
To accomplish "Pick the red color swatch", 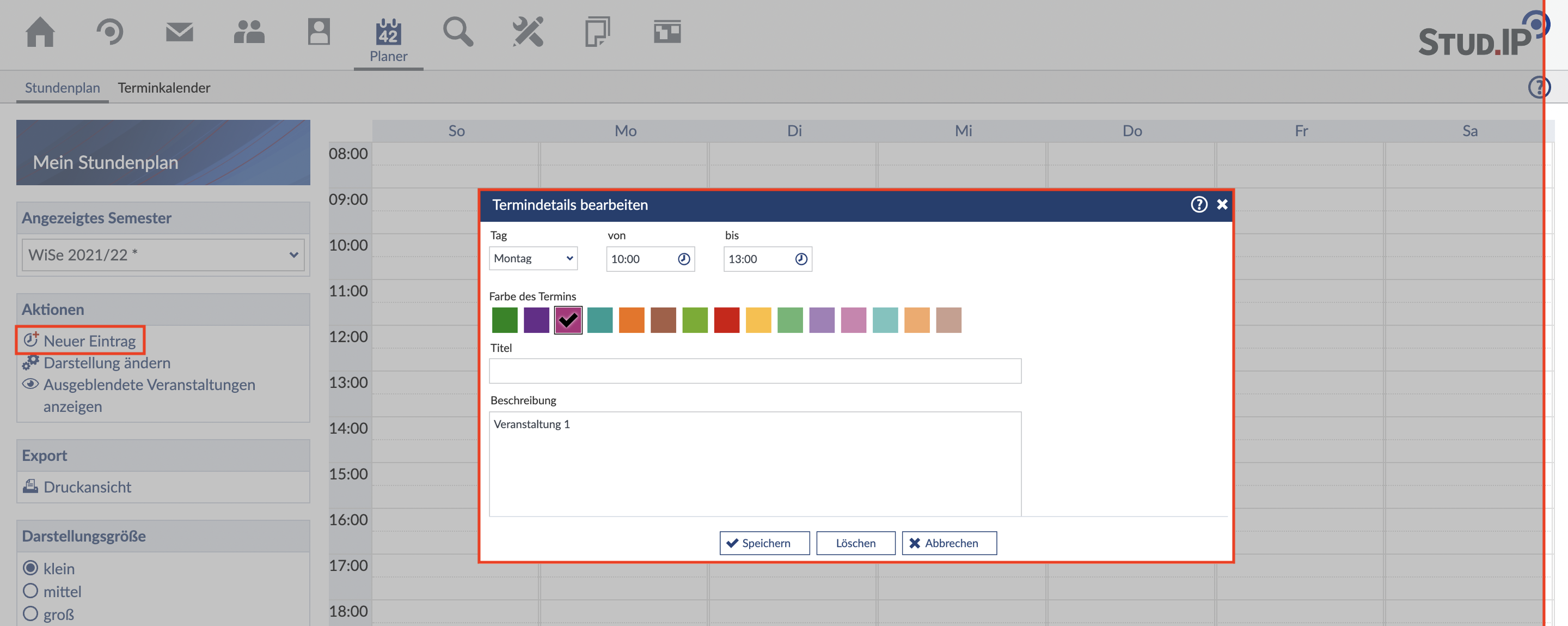I will (726, 320).
